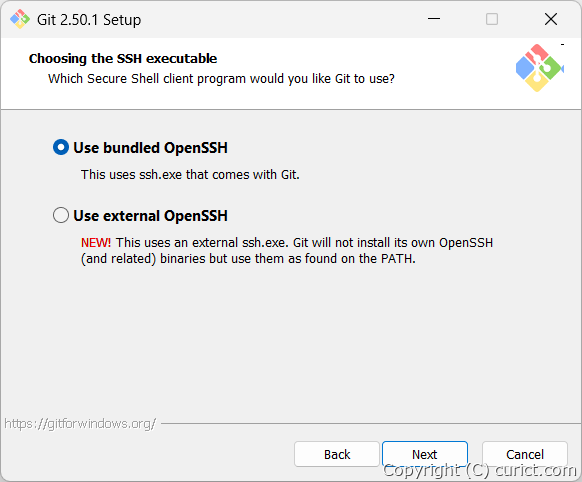The width and height of the screenshot is (582, 482).
Task: Click the Git logo in the header
Action: tap(540, 68)
